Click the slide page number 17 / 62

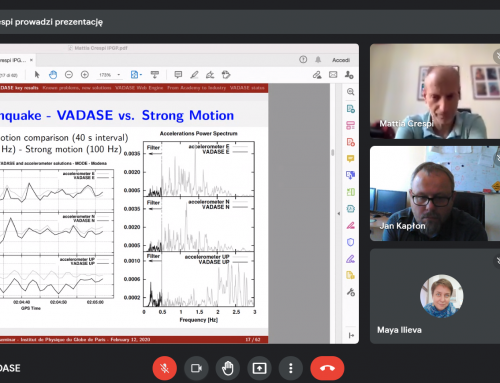(x=252, y=339)
